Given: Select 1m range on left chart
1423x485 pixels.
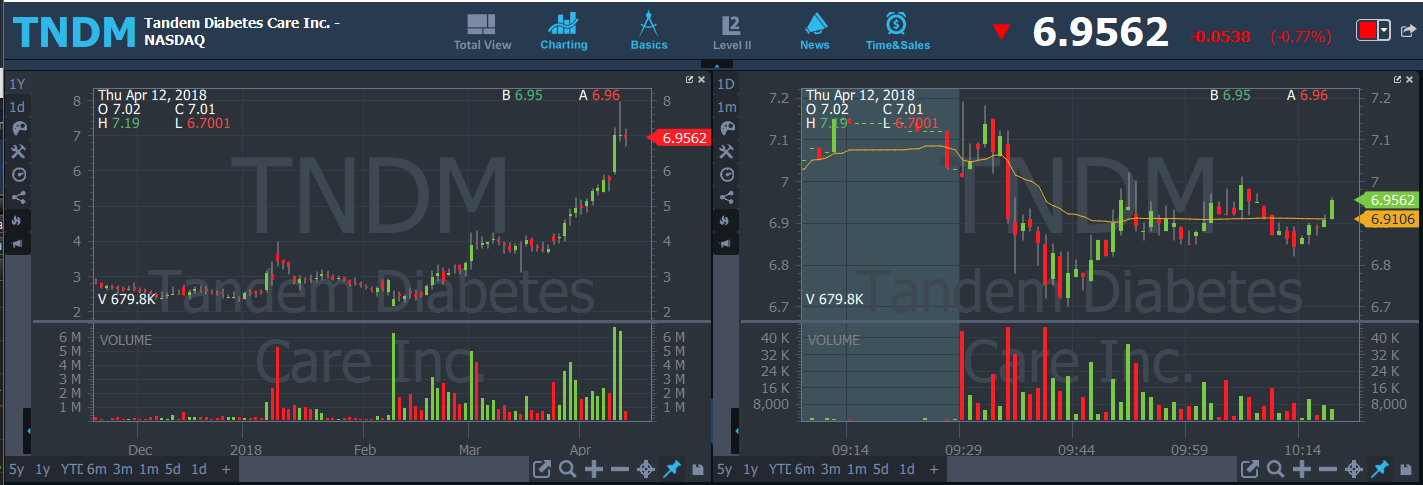Looking at the screenshot, I should click(x=148, y=469).
